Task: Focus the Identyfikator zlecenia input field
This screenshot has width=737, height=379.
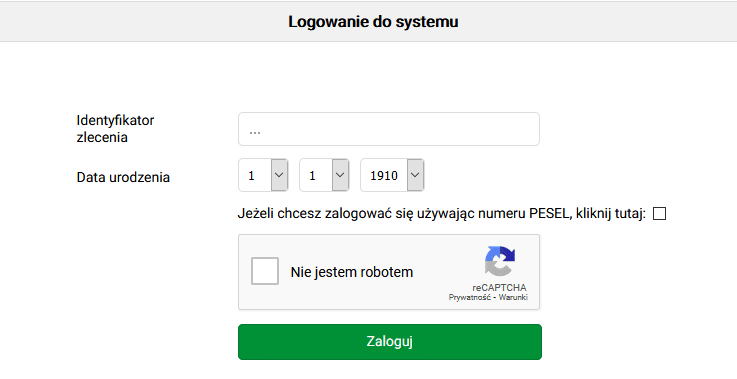Action: click(x=389, y=129)
